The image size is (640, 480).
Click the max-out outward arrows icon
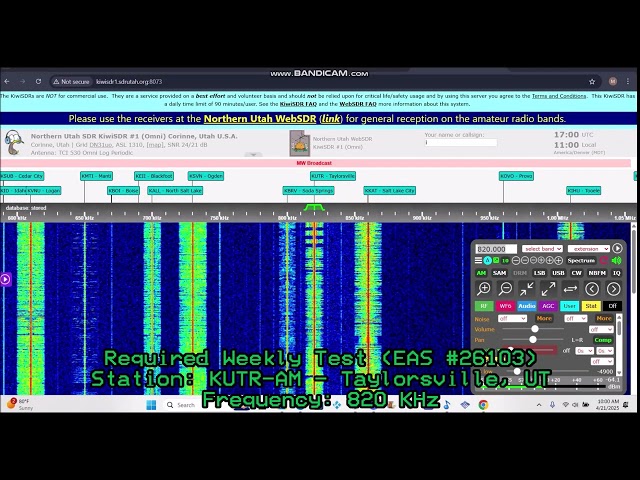tap(548, 289)
